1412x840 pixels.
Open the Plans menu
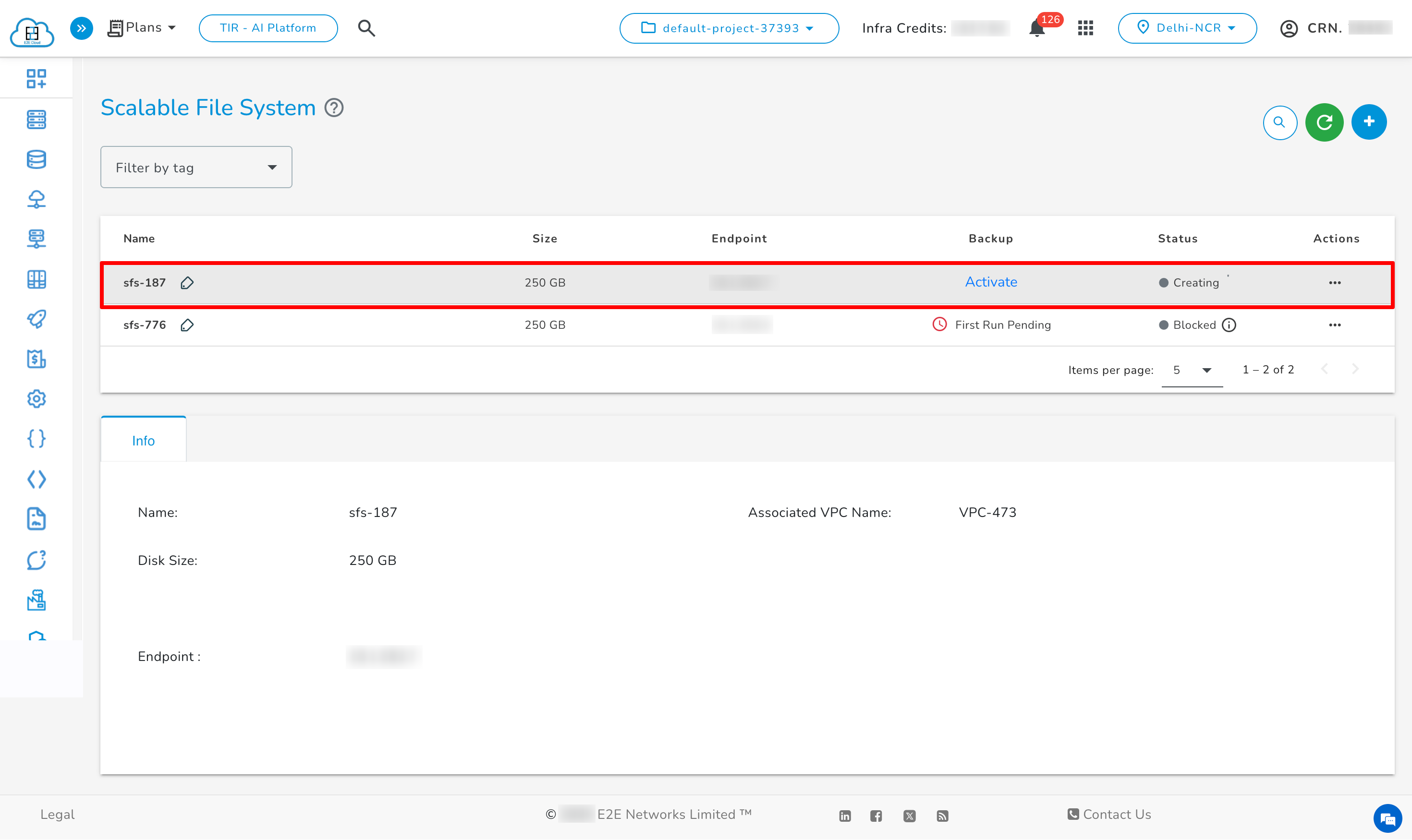pos(142,27)
